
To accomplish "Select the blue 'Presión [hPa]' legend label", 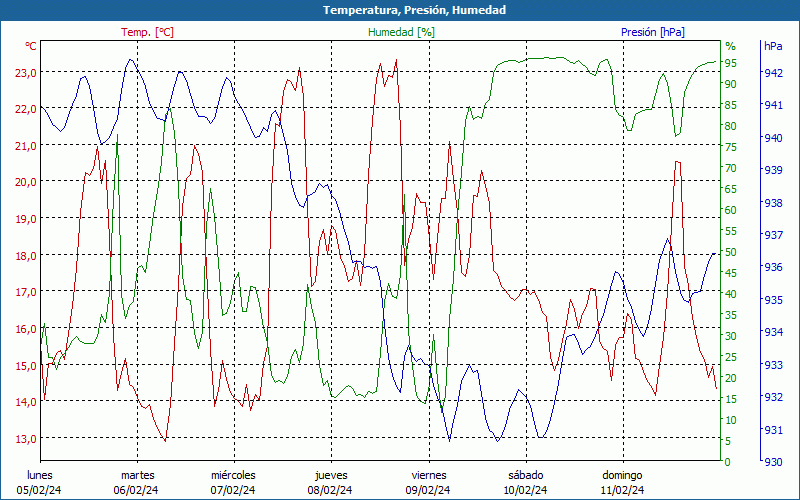I will (653, 32).
